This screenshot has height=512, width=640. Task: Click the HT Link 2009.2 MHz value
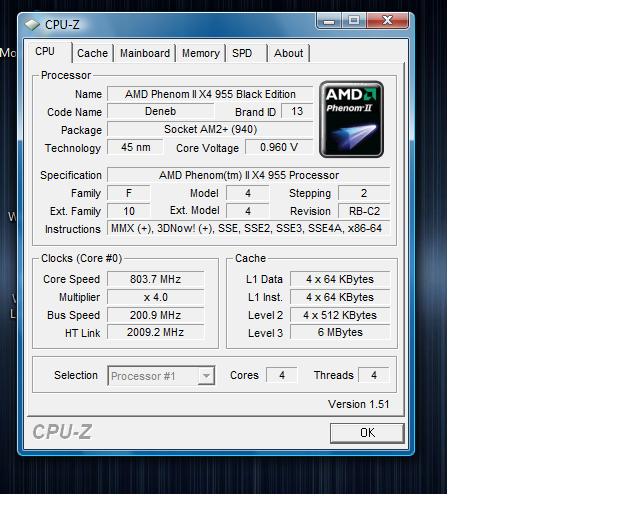pyautogui.click(x=156, y=332)
